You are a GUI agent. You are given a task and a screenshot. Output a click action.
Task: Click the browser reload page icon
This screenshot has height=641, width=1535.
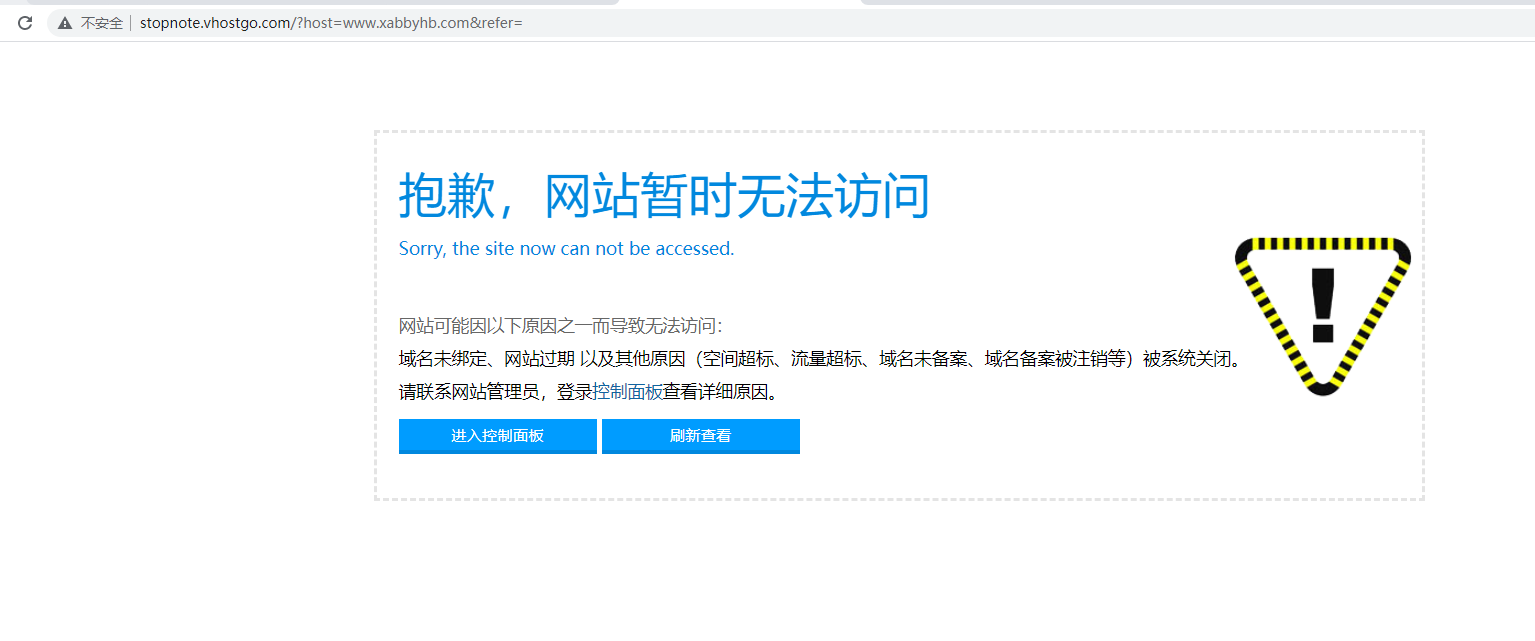coord(25,23)
